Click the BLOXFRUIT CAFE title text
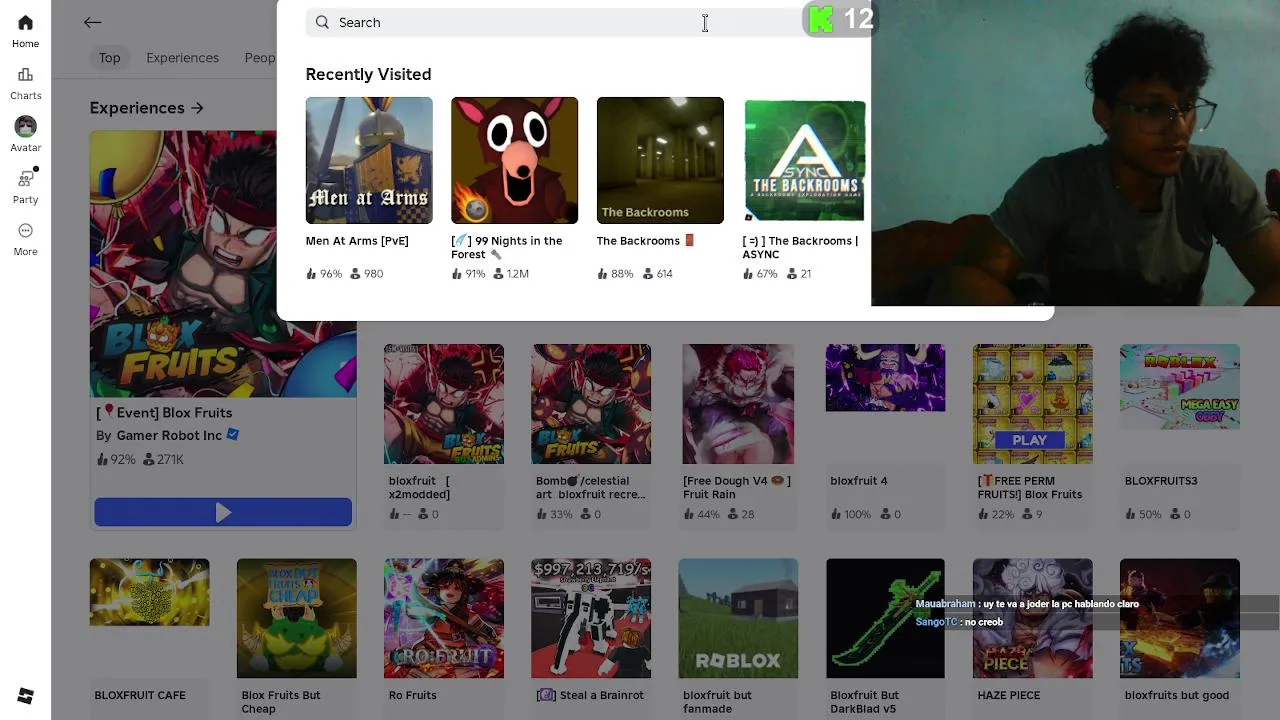The width and height of the screenshot is (1280, 720). (x=140, y=695)
